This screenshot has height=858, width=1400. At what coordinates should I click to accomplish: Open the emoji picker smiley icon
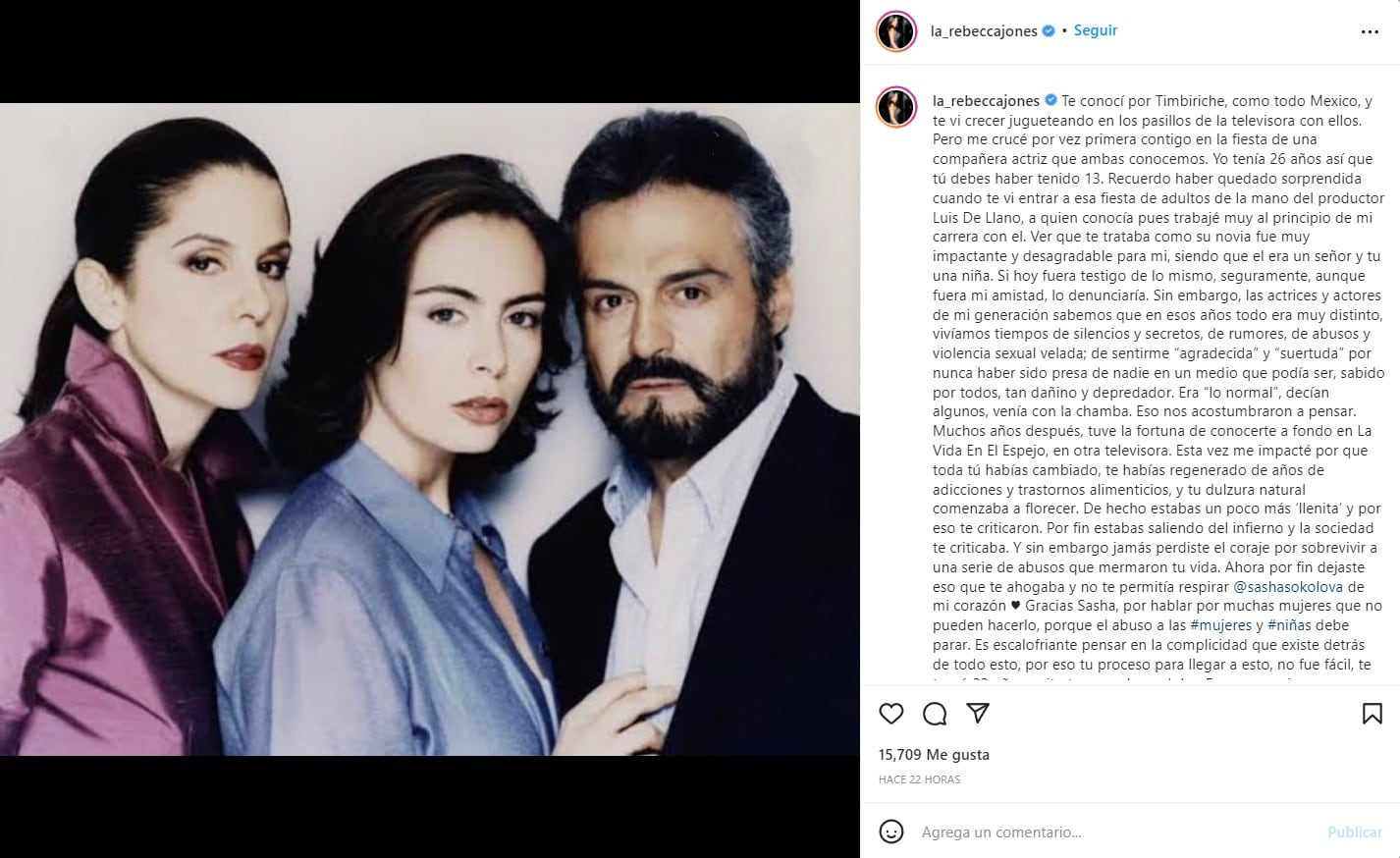tap(891, 831)
